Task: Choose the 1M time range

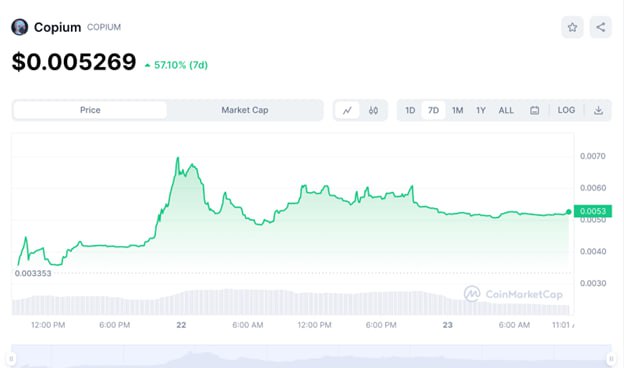Action: [457, 110]
